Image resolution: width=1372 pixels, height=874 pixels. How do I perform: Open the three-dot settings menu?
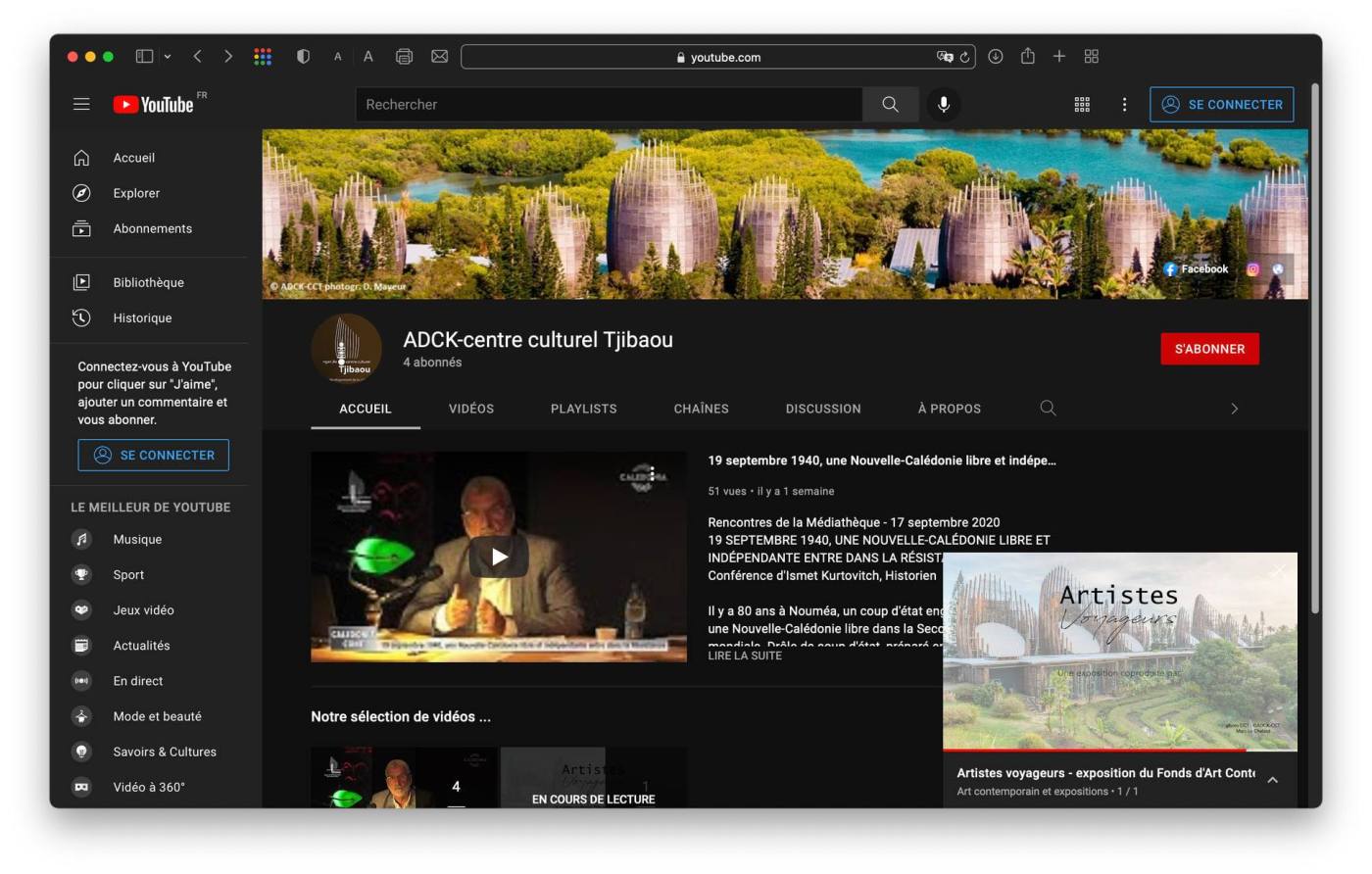tap(1124, 104)
